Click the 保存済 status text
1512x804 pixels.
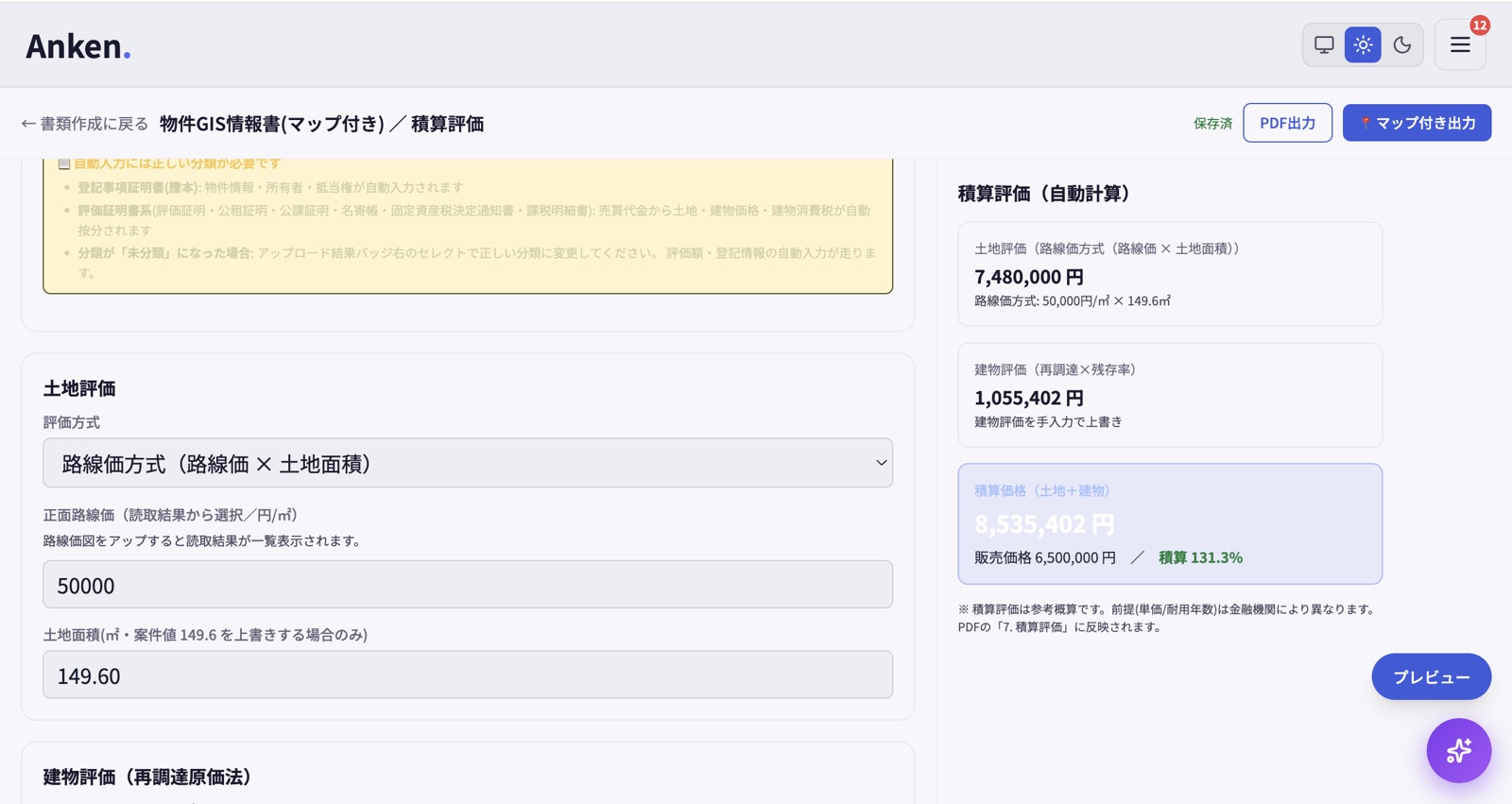tap(1212, 124)
